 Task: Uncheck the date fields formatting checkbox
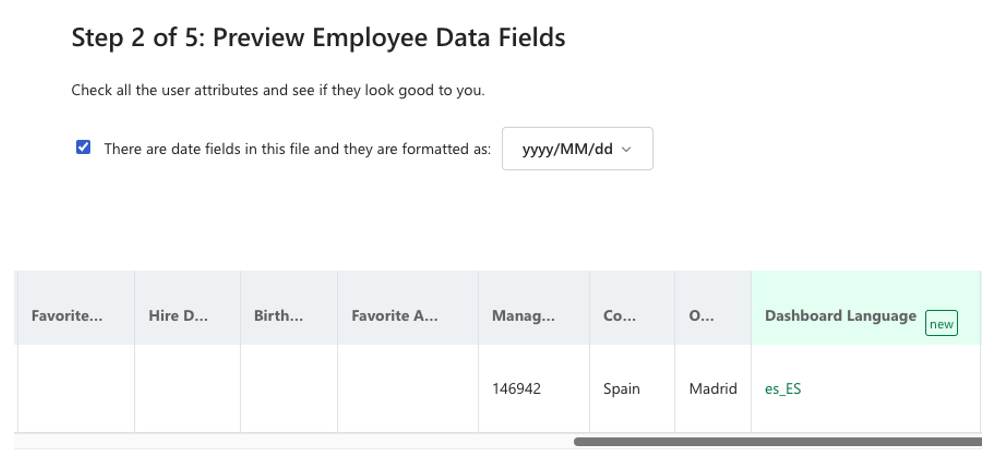click(x=84, y=149)
